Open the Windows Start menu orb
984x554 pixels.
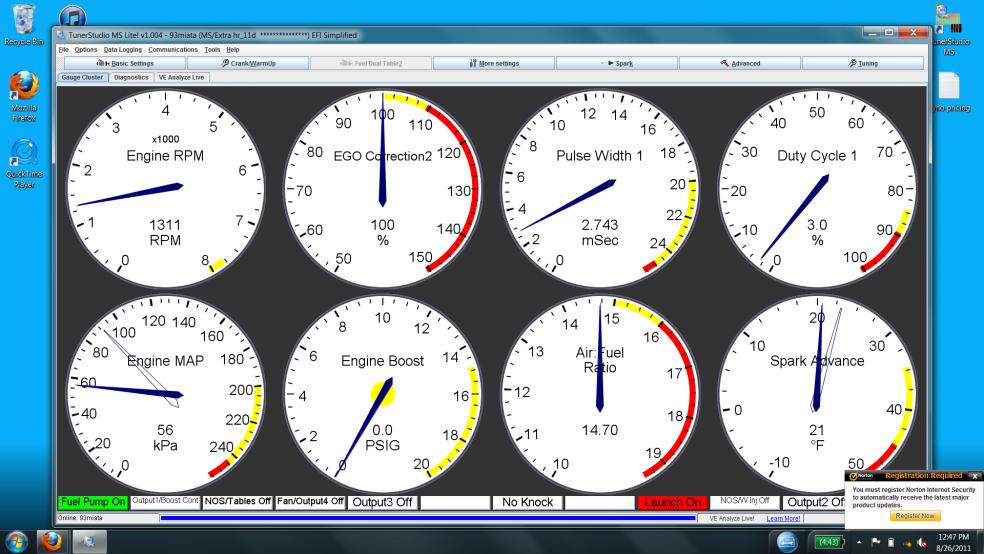click(x=17, y=540)
